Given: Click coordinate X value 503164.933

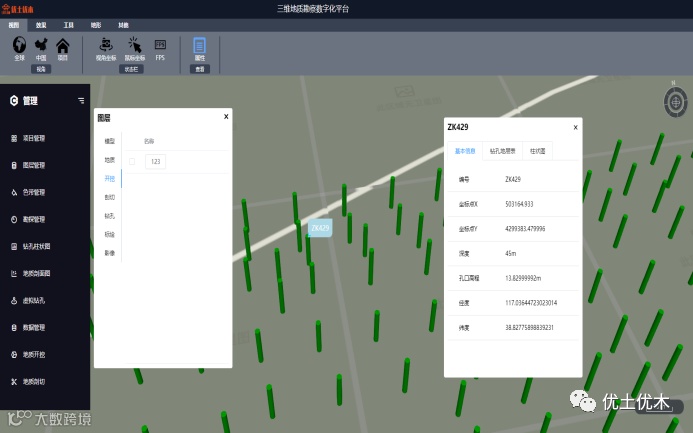Looking at the screenshot, I should click(x=519, y=204).
